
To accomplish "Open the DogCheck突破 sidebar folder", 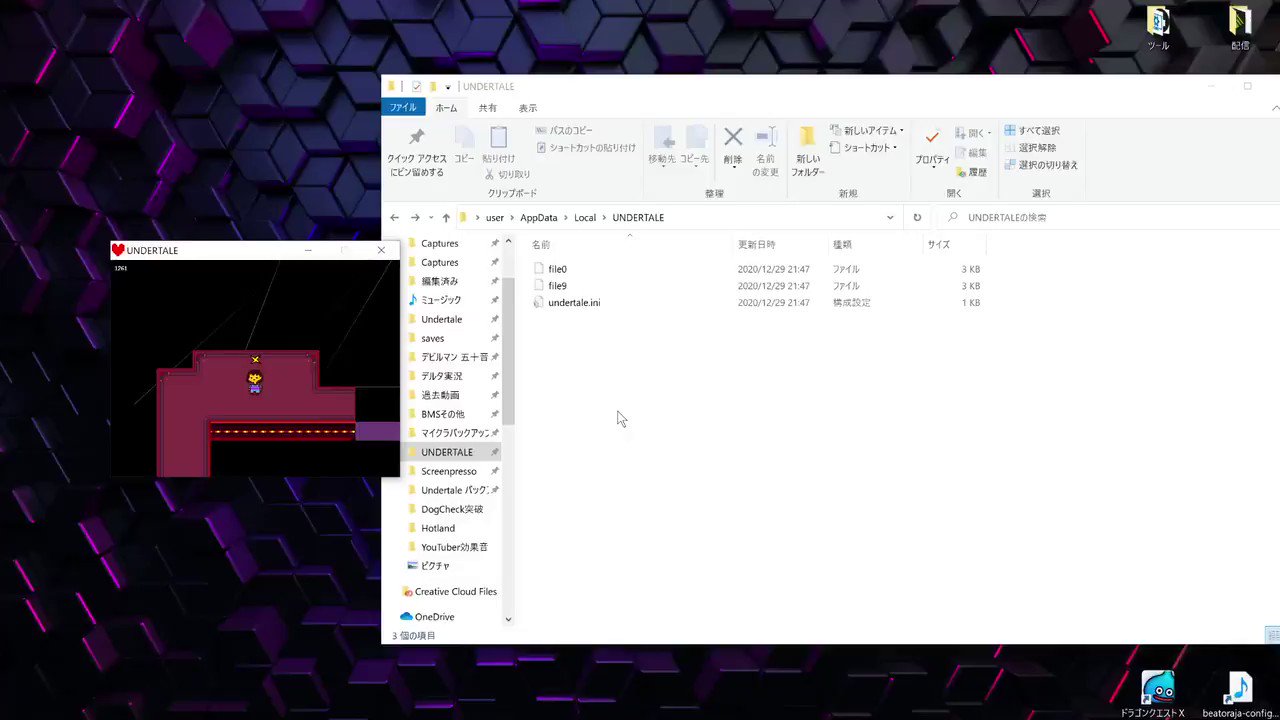I will coord(452,509).
